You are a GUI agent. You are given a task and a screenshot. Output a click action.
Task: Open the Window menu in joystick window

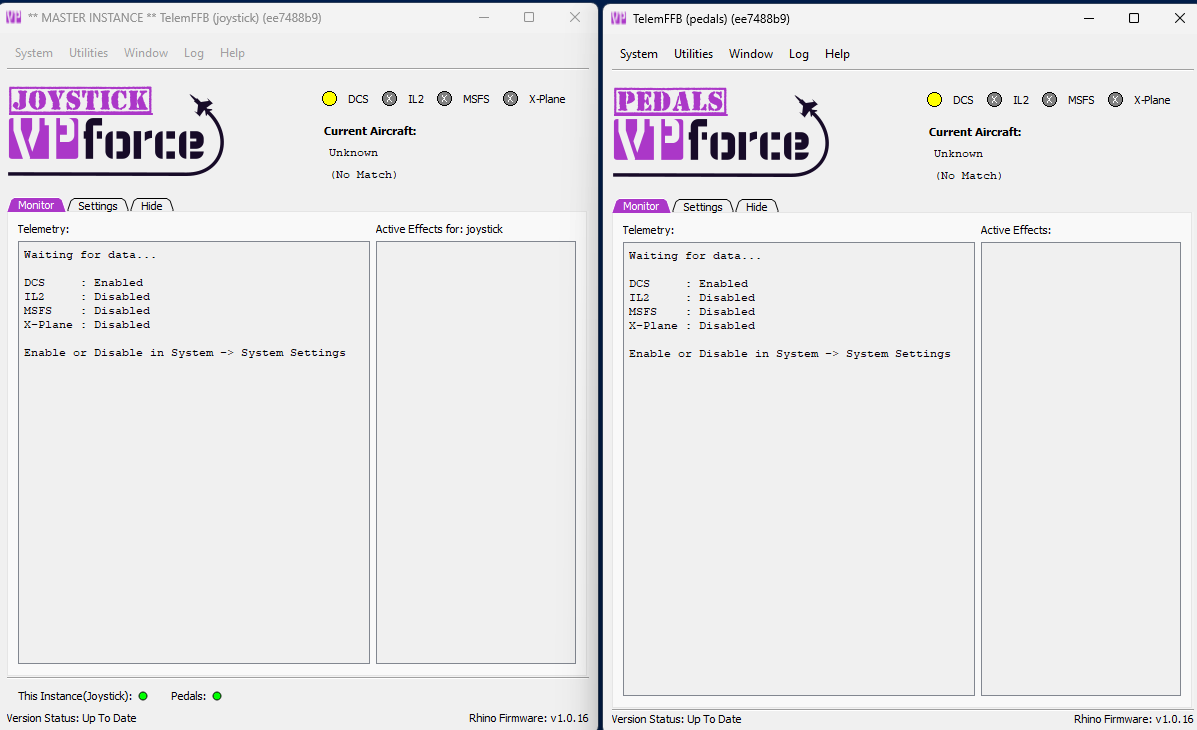(146, 53)
